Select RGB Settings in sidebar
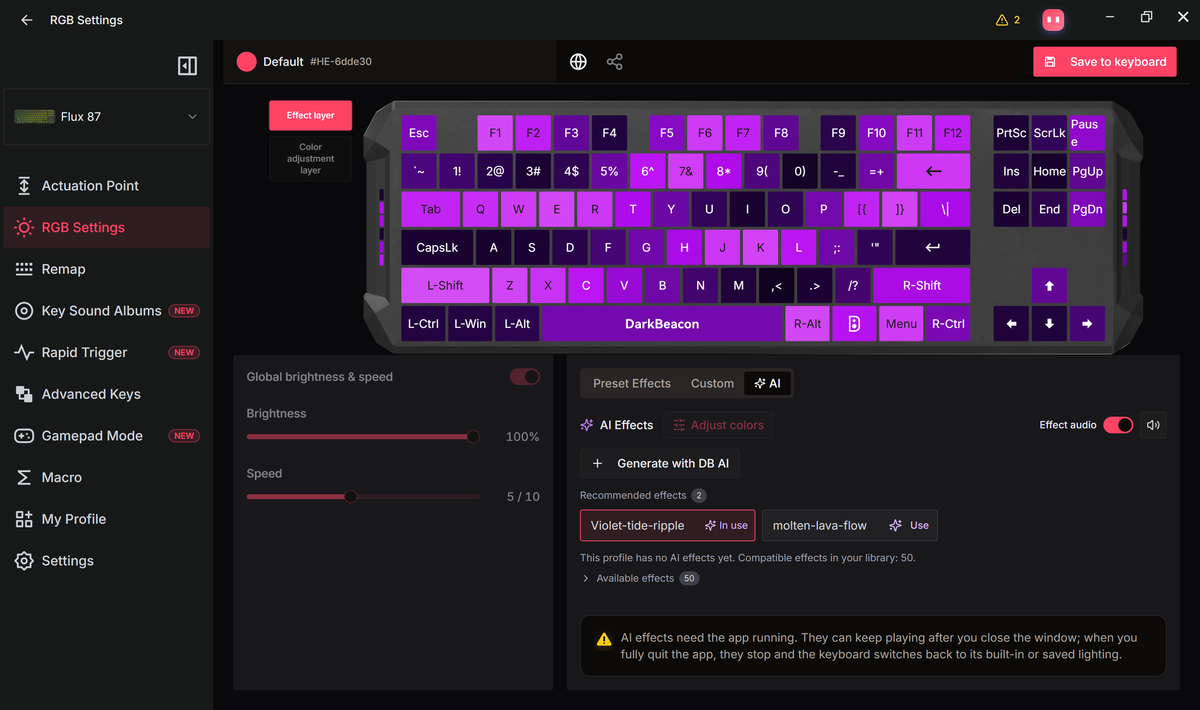 pyautogui.click(x=107, y=228)
